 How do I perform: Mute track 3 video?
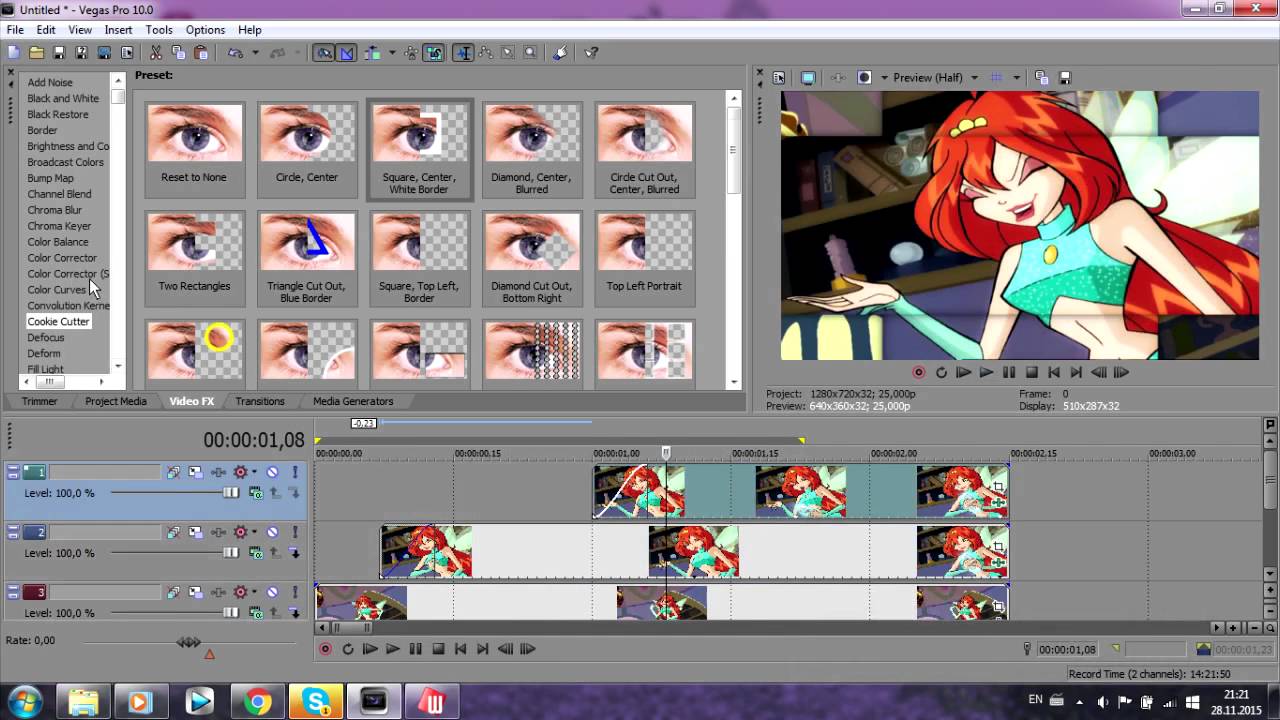tap(272, 592)
